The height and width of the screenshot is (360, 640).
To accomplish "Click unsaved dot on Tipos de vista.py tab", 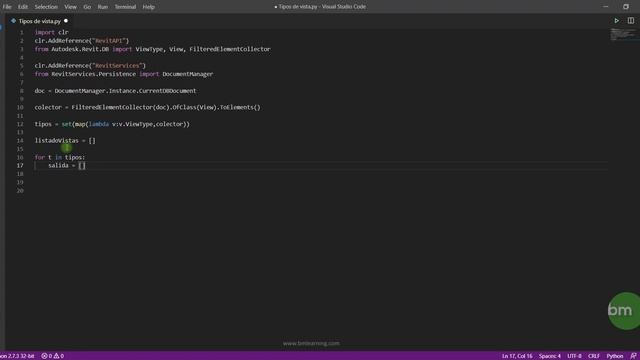I will tap(66, 21).
